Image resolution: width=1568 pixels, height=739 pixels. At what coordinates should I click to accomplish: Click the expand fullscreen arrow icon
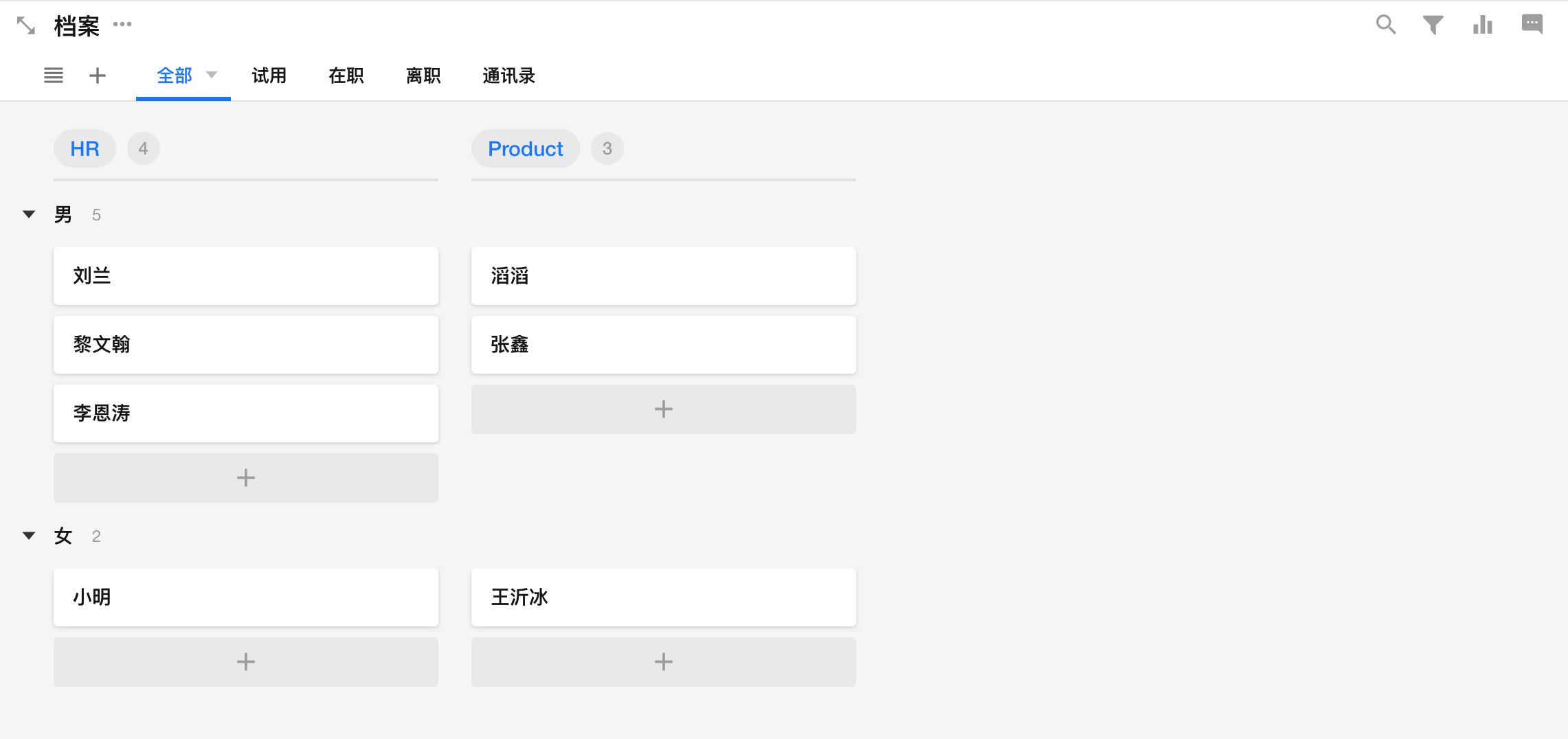(26, 25)
